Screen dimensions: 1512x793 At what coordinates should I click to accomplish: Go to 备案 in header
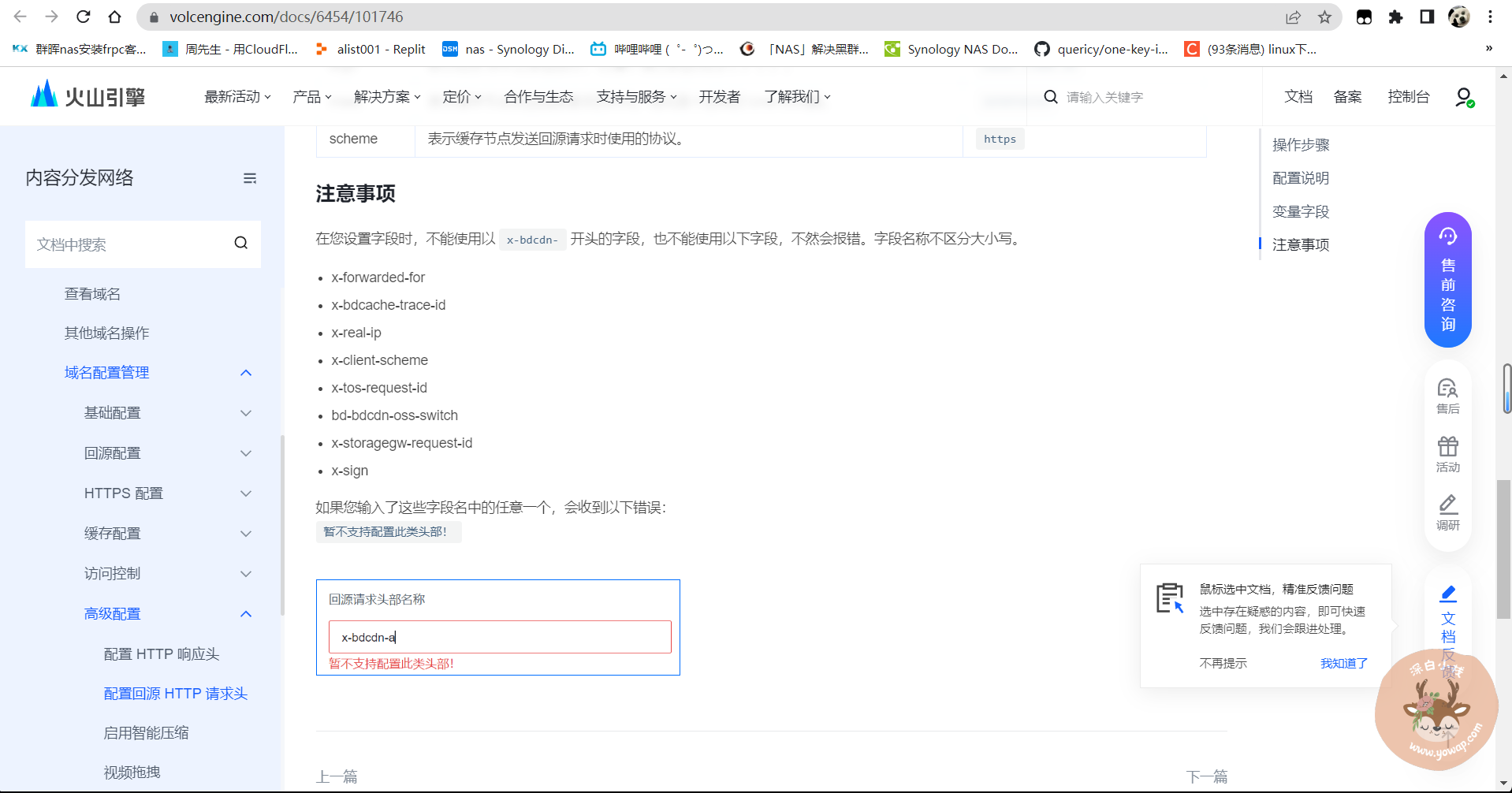1347,97
